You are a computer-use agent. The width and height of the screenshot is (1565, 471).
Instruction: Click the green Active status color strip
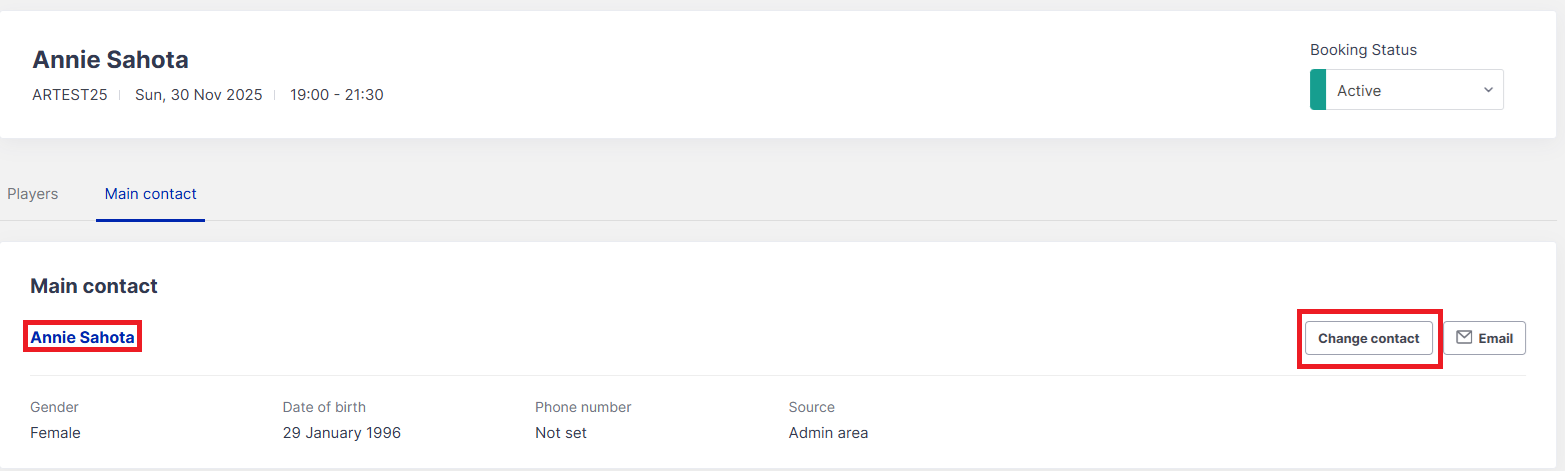tap(1317, 90)
